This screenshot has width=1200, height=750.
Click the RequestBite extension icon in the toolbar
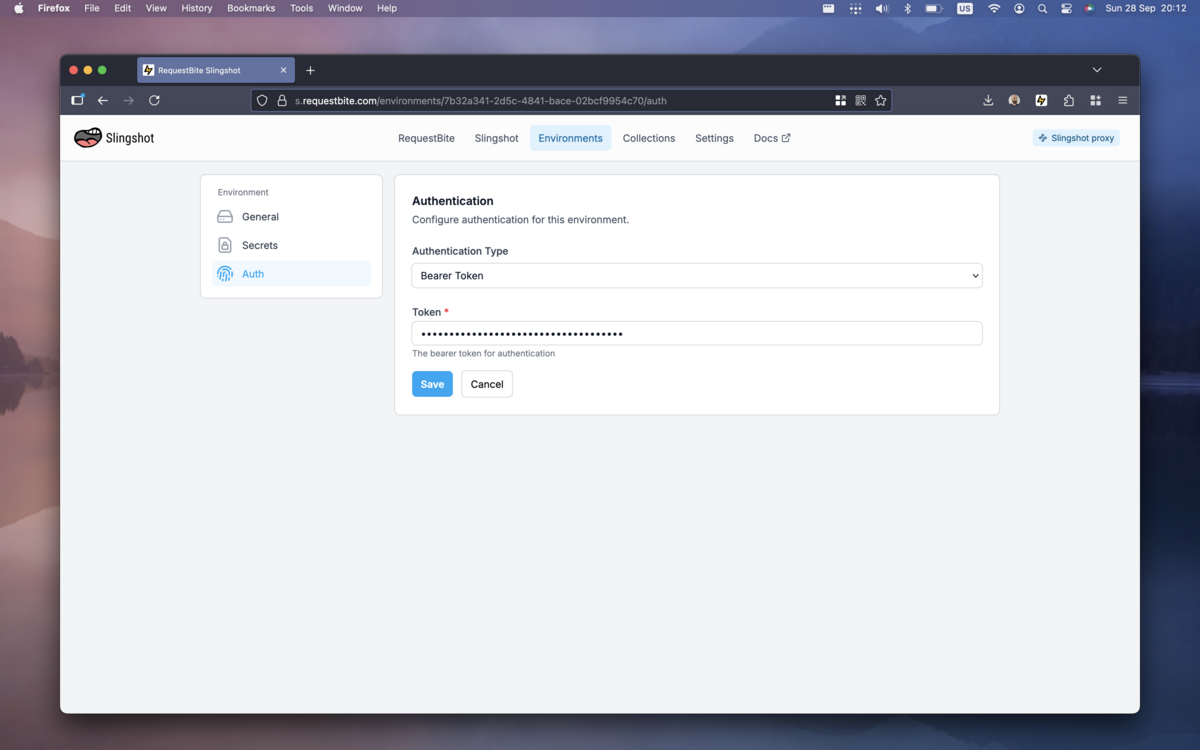pyautogui.click(x=1041, y=100)
